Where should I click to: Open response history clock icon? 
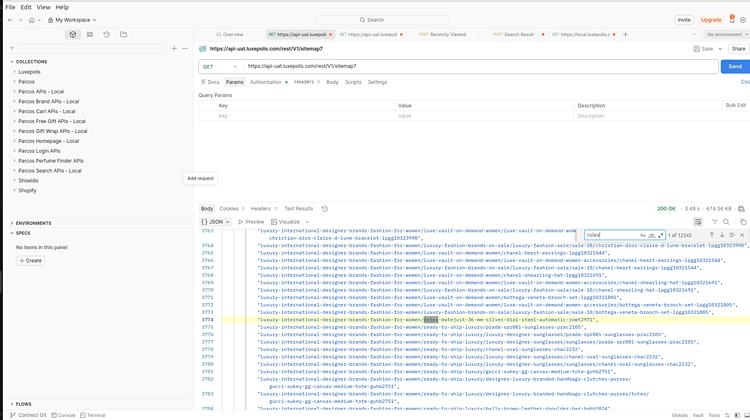[324, 209]
